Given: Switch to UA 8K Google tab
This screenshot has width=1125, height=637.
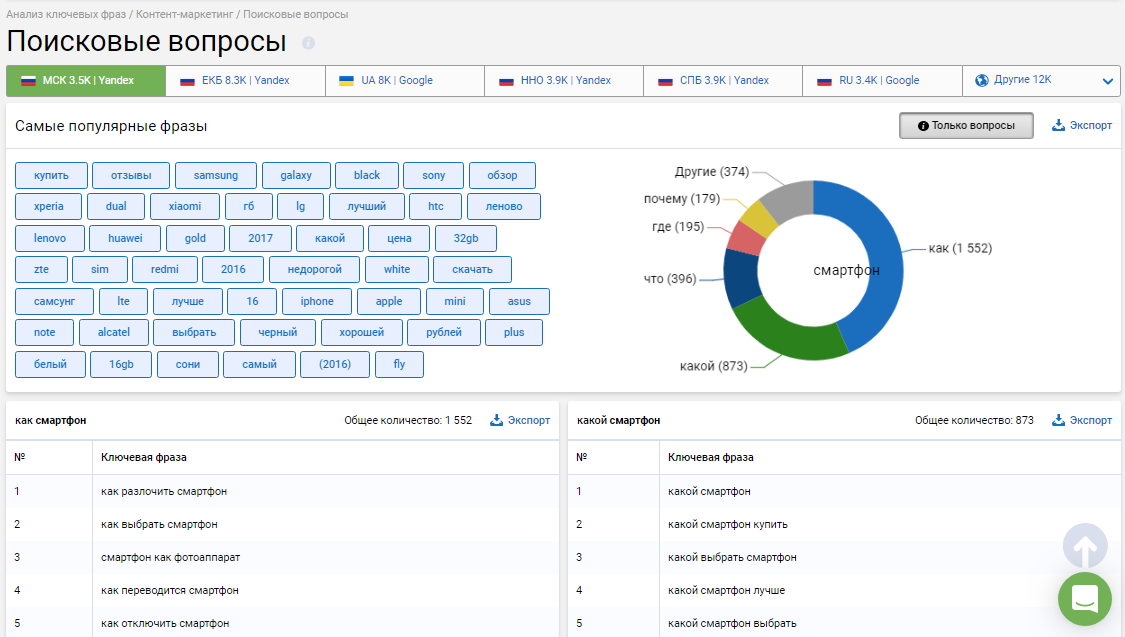Looking at the screenshot, I should [x=405, y=80].
